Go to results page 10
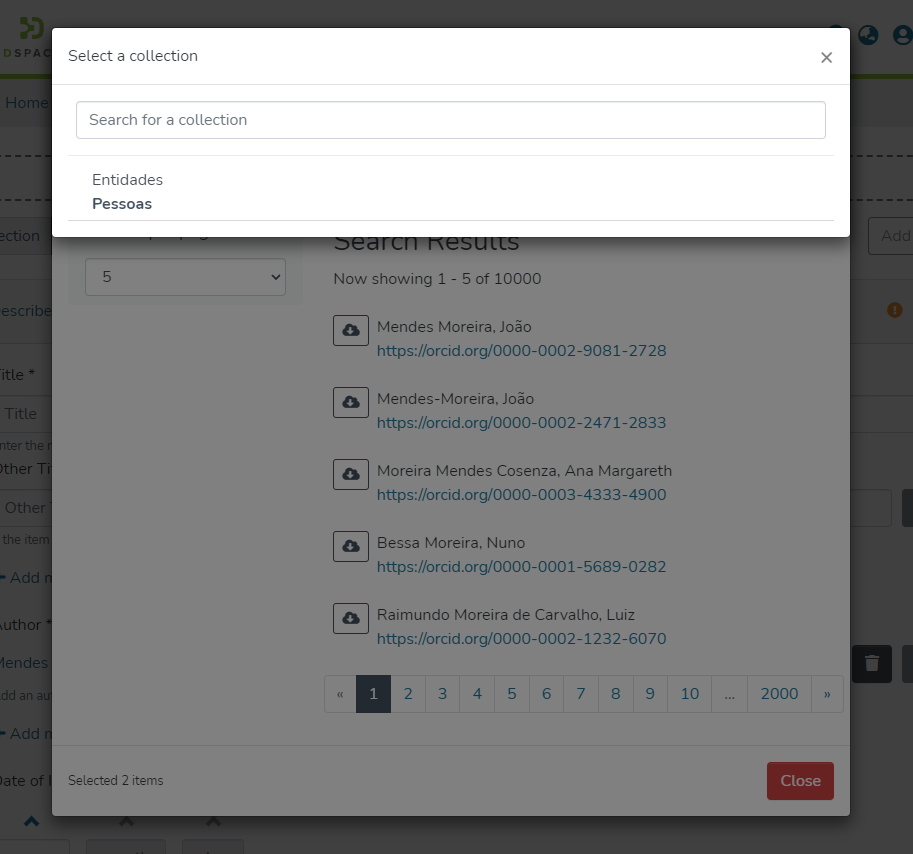The image size is (913, 854). click(x=690, y=694)
